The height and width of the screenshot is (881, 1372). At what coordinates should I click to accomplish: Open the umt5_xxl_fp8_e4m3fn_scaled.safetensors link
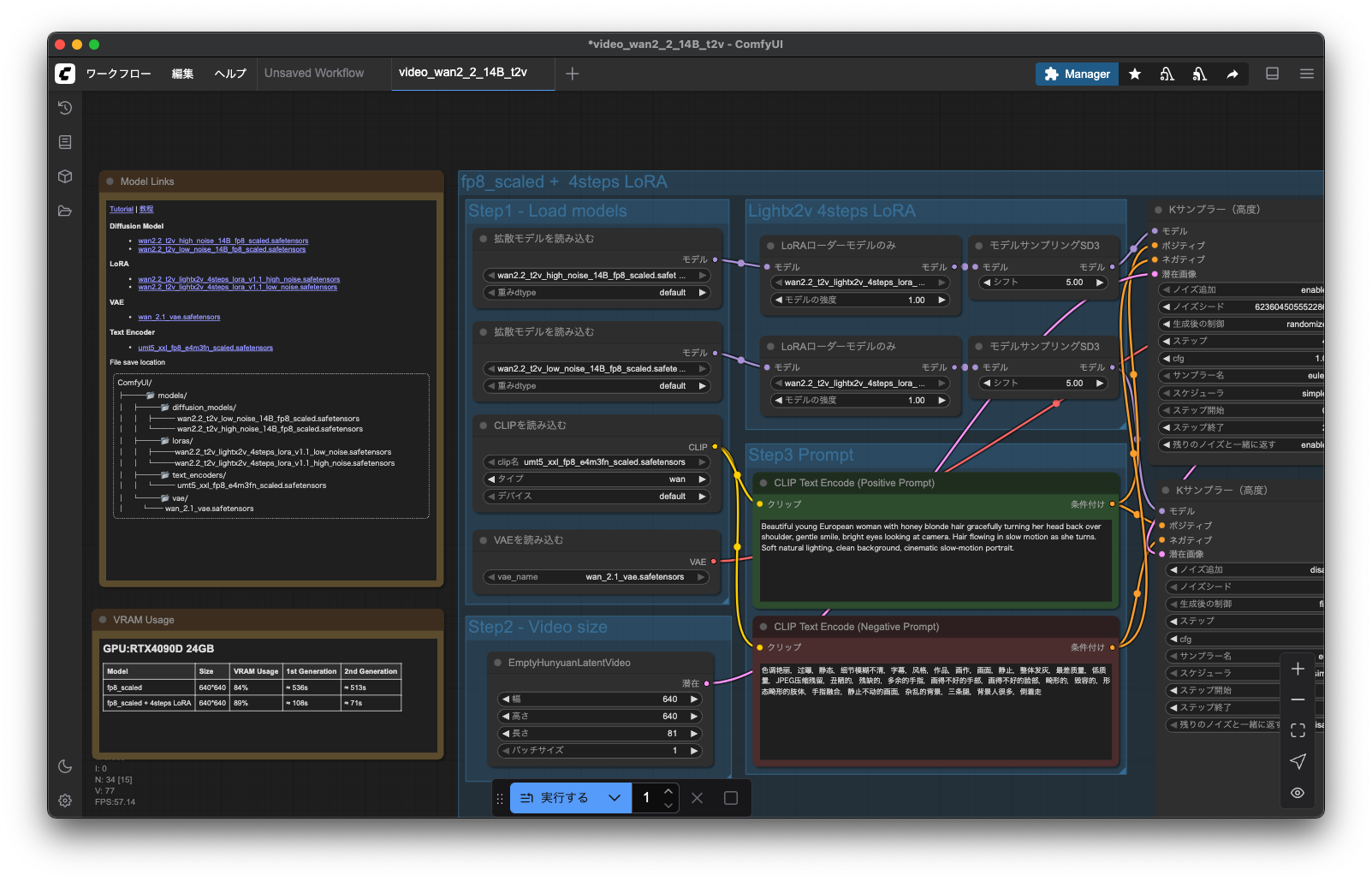click(205, 348)
